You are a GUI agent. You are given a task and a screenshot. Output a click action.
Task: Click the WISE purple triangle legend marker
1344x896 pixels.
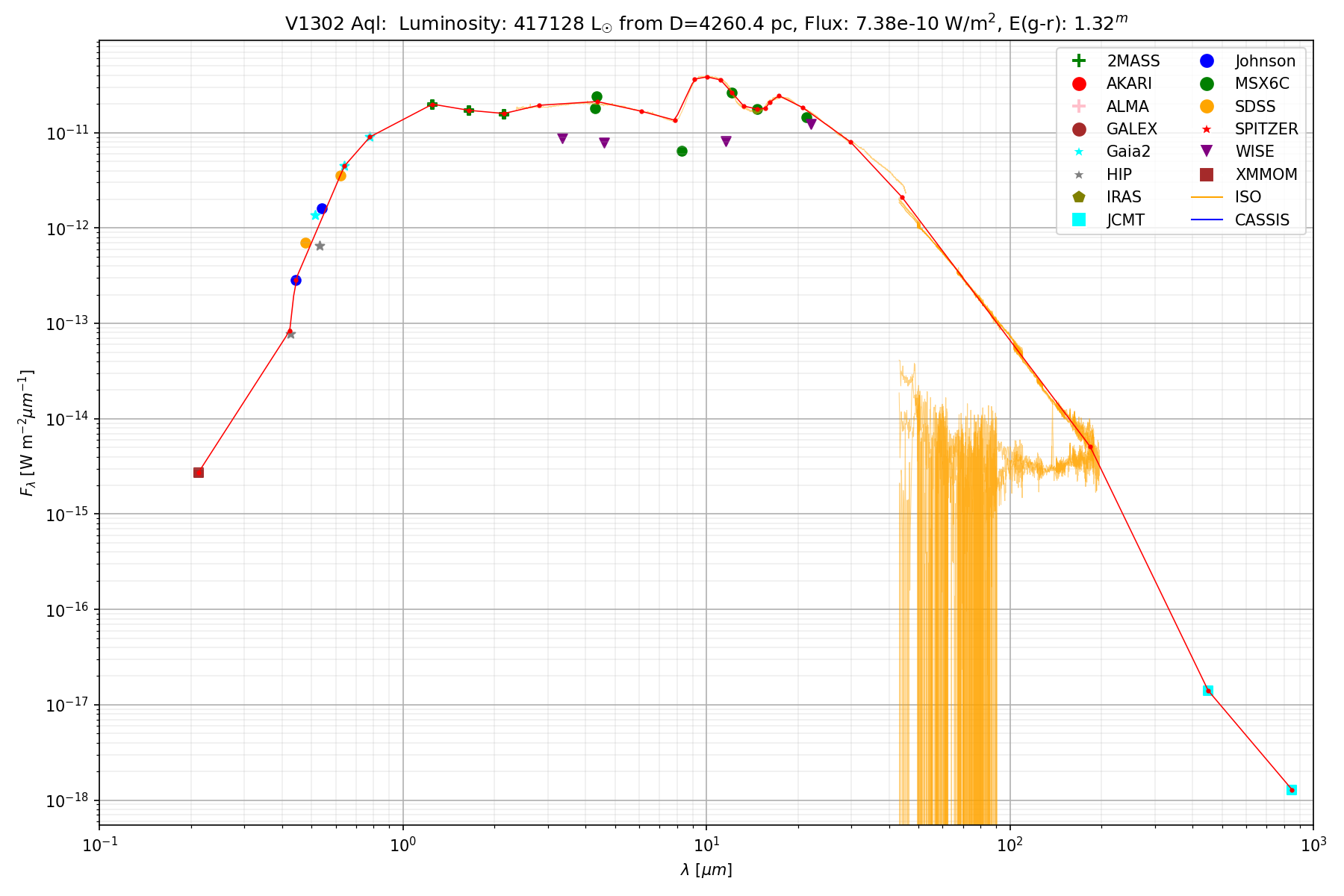tap(1207, 152)
